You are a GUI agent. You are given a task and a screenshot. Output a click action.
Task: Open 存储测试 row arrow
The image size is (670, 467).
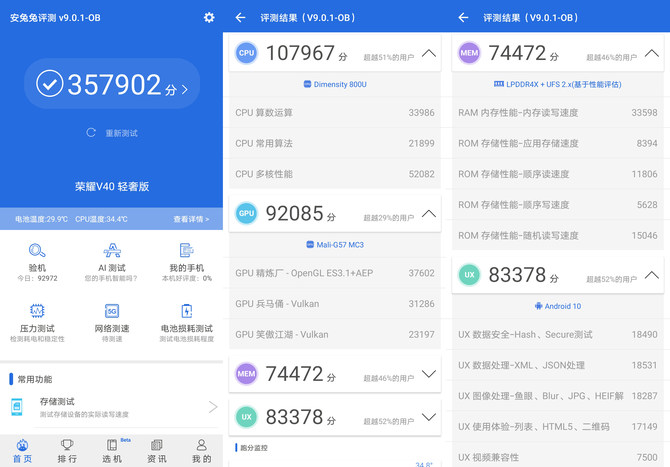click(x=213, y=407)
